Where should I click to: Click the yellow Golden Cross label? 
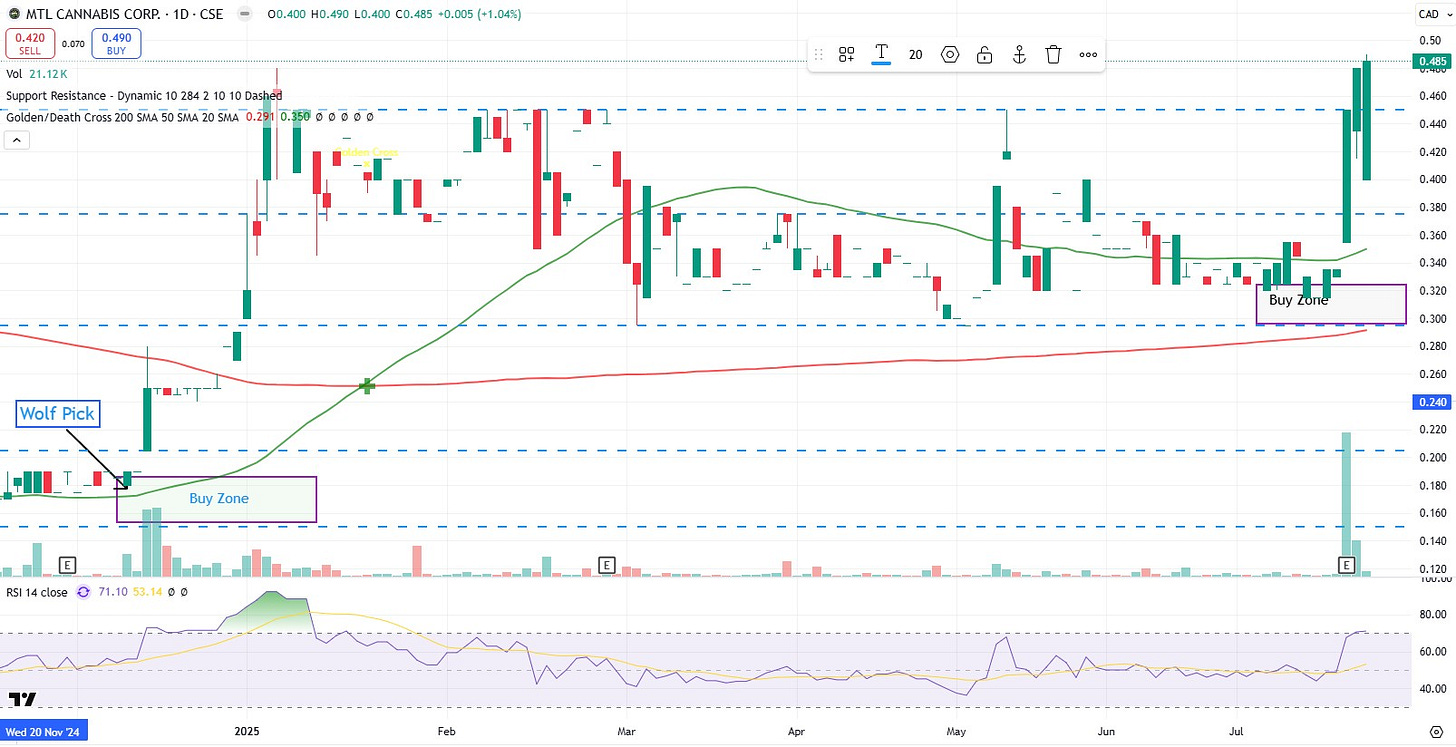[367, 153]
